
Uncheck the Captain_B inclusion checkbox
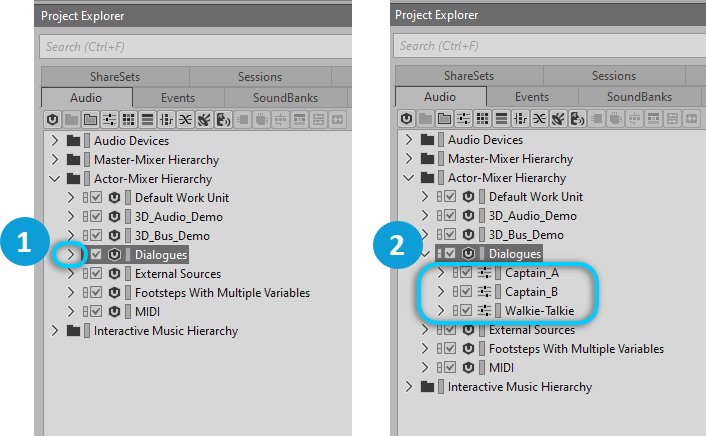(463, 292)
